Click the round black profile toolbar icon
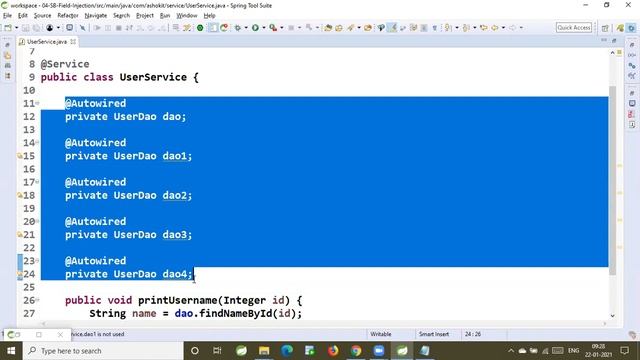 click(49, 28)
